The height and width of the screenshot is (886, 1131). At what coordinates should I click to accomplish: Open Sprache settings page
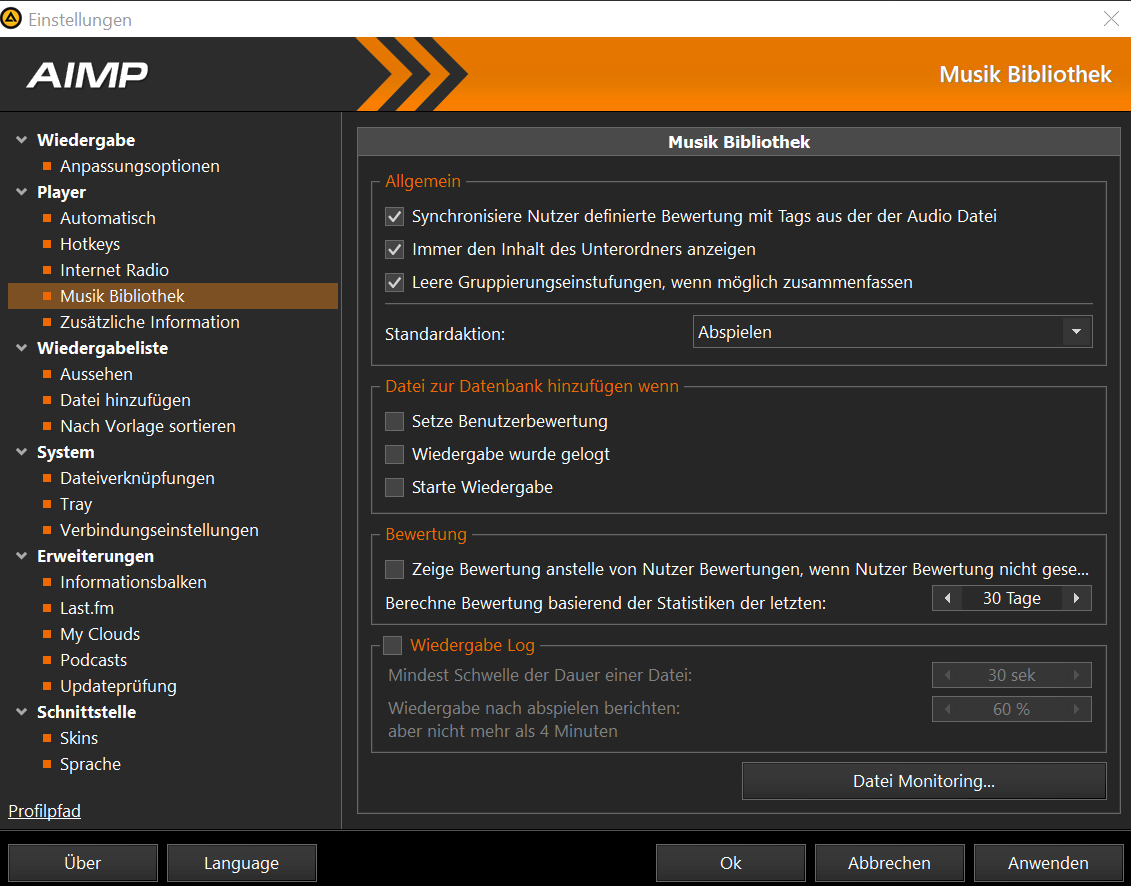click(x=91, y=763)
